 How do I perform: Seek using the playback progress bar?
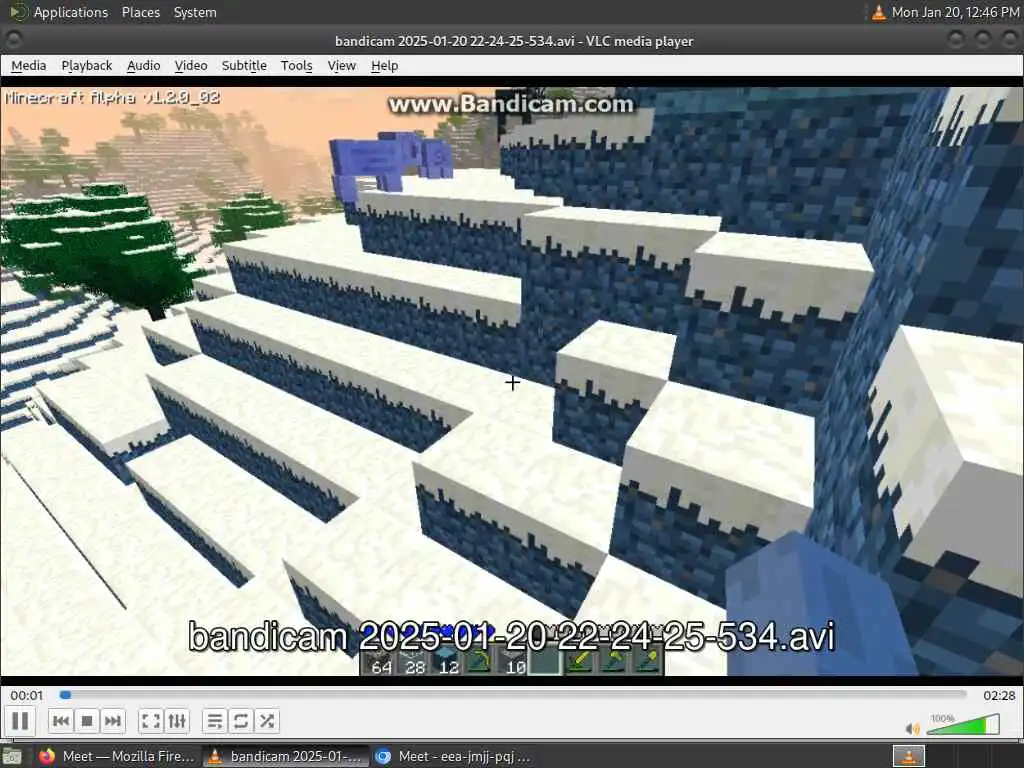[x=513, y=695]
